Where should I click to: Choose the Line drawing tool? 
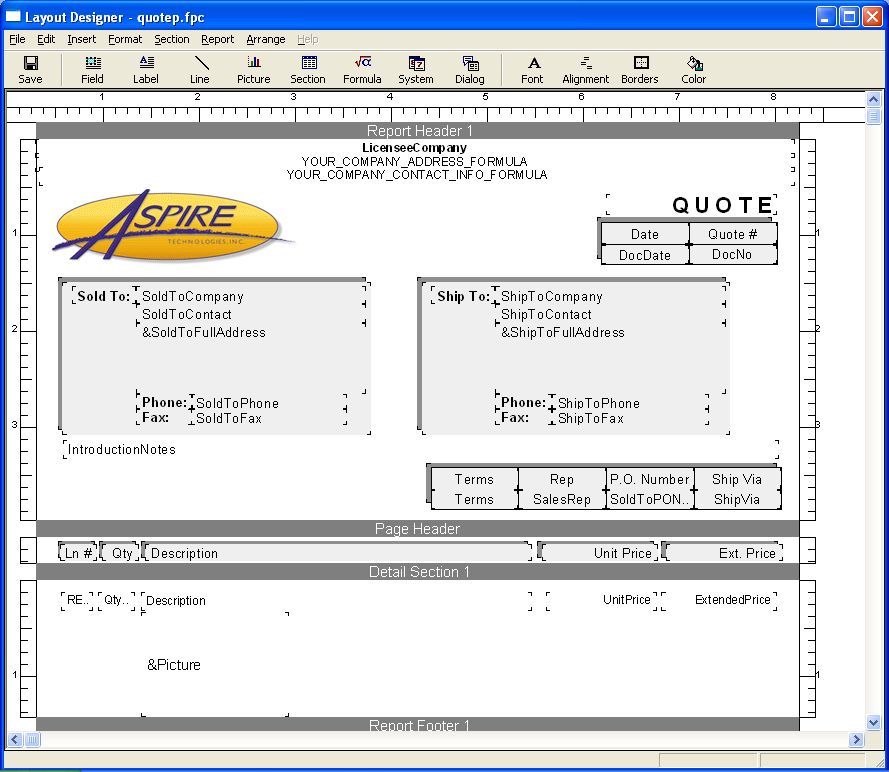tap(200, 69)
